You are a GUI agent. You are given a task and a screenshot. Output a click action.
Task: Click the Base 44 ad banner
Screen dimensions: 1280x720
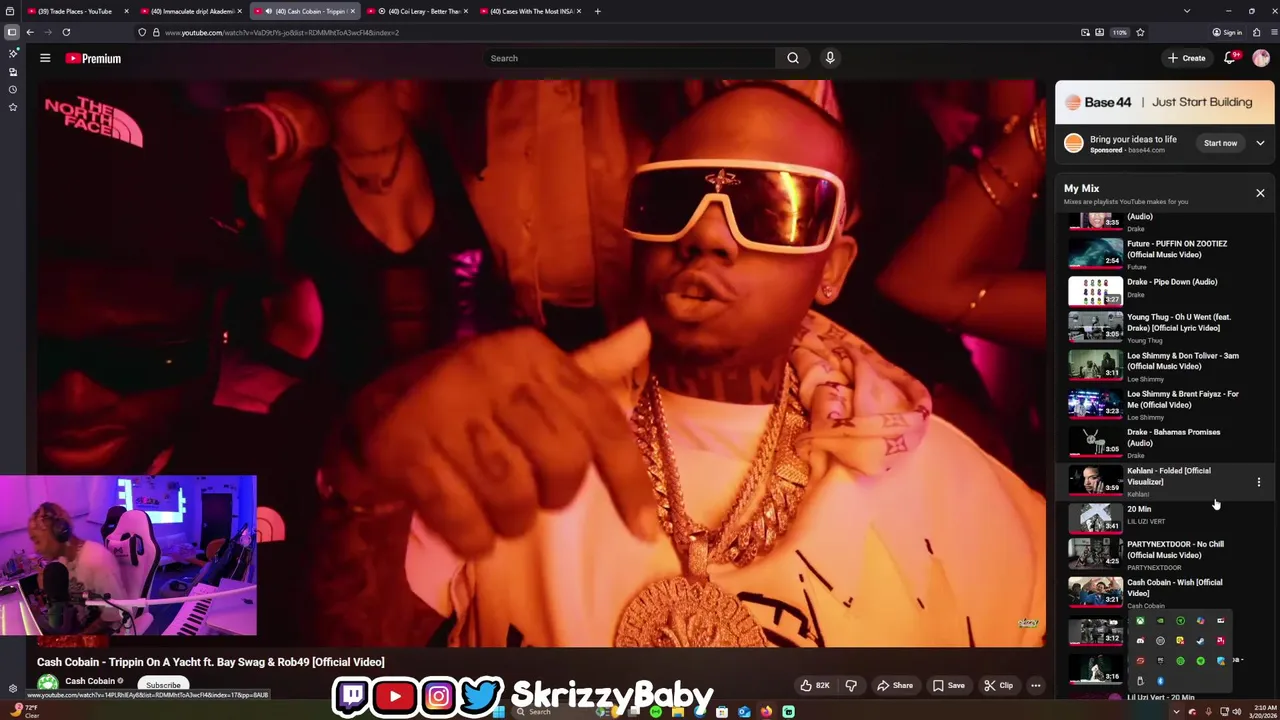pyautogui.click(x=1165, y=102)
